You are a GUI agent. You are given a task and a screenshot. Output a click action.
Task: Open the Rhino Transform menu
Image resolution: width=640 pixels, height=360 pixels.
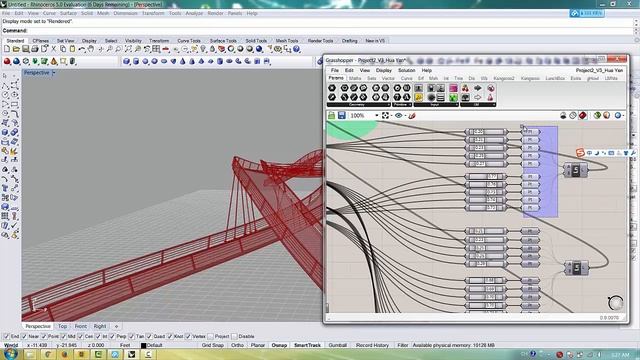(x=153, y=13)
